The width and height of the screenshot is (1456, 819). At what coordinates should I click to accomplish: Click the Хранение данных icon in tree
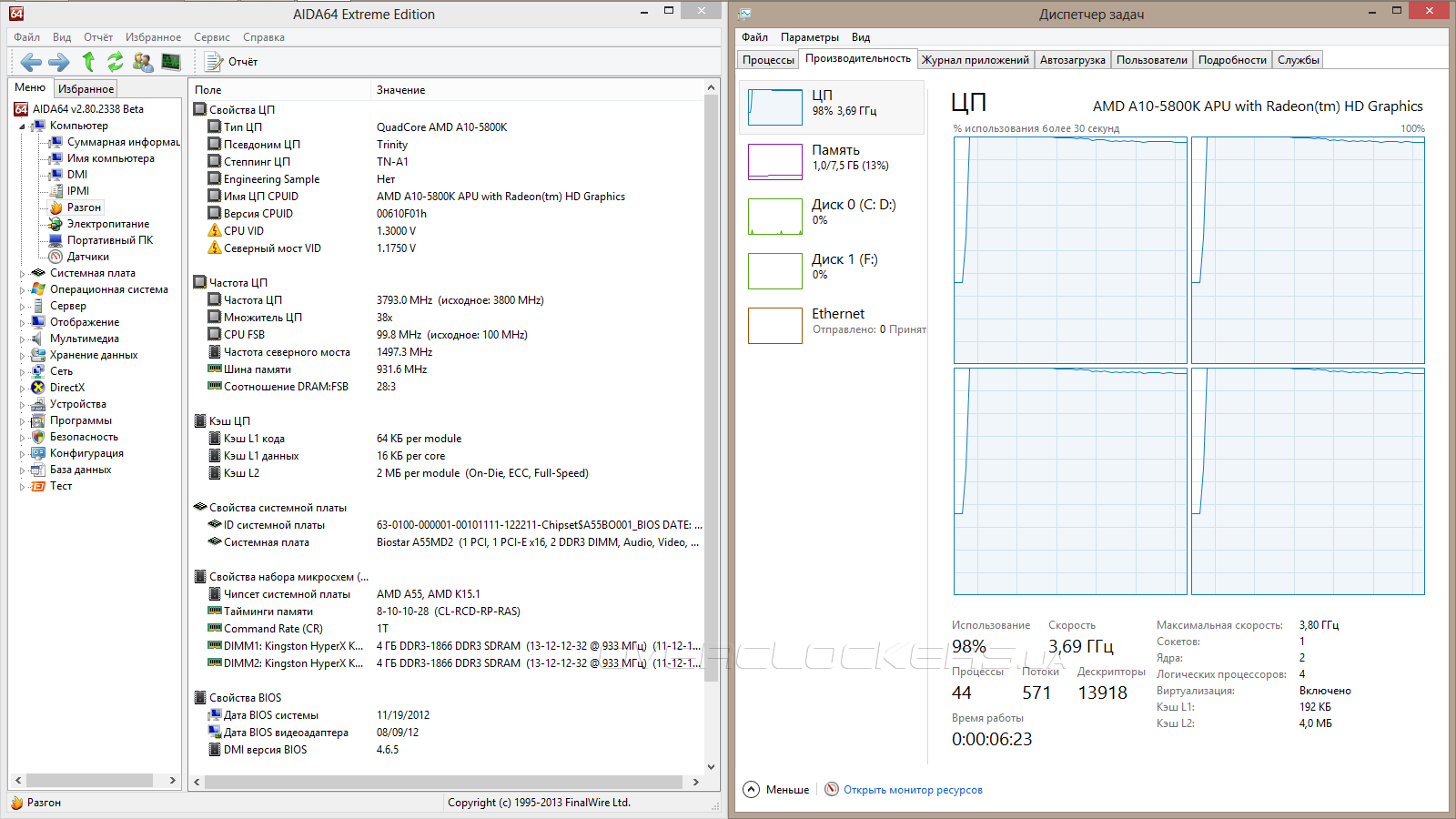(x=38, y=355)
